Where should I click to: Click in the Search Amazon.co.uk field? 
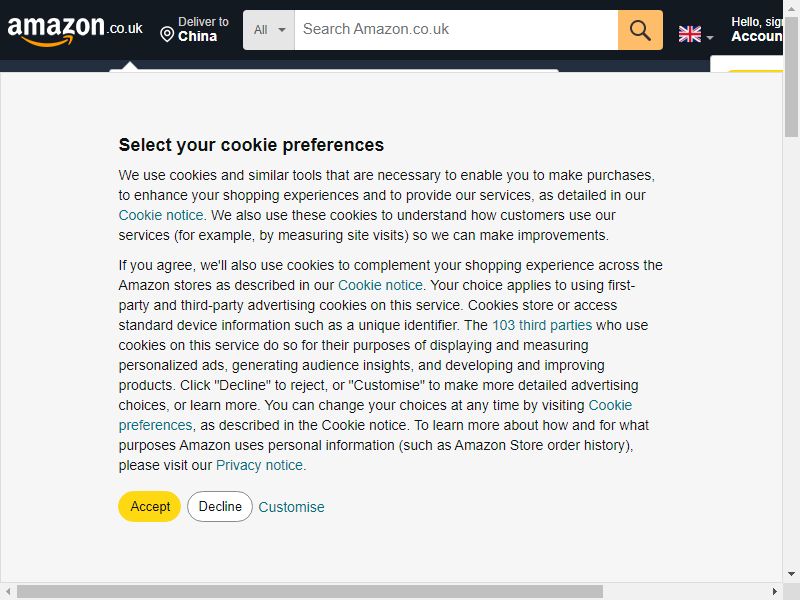(456, 30)
